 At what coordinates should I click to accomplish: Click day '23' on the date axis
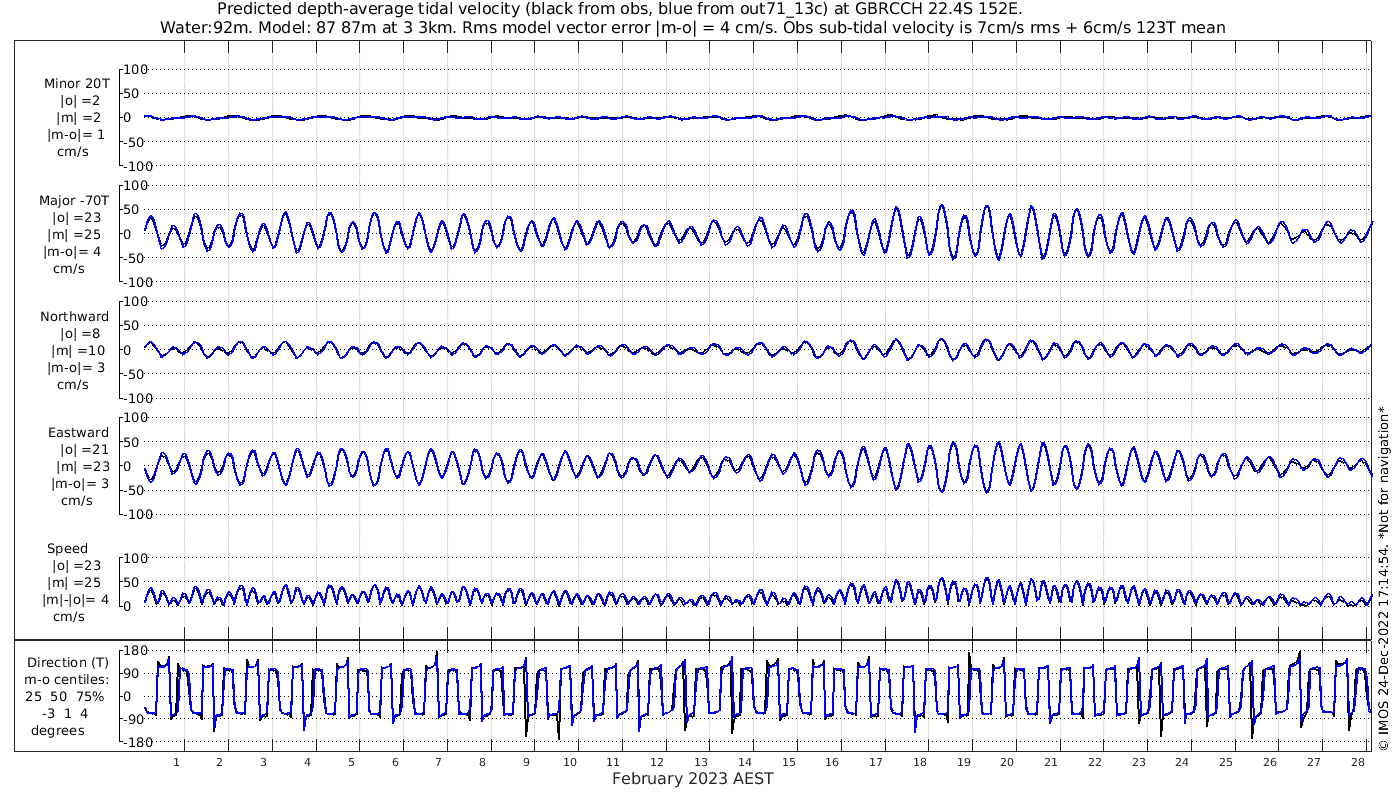(1139, 762)
